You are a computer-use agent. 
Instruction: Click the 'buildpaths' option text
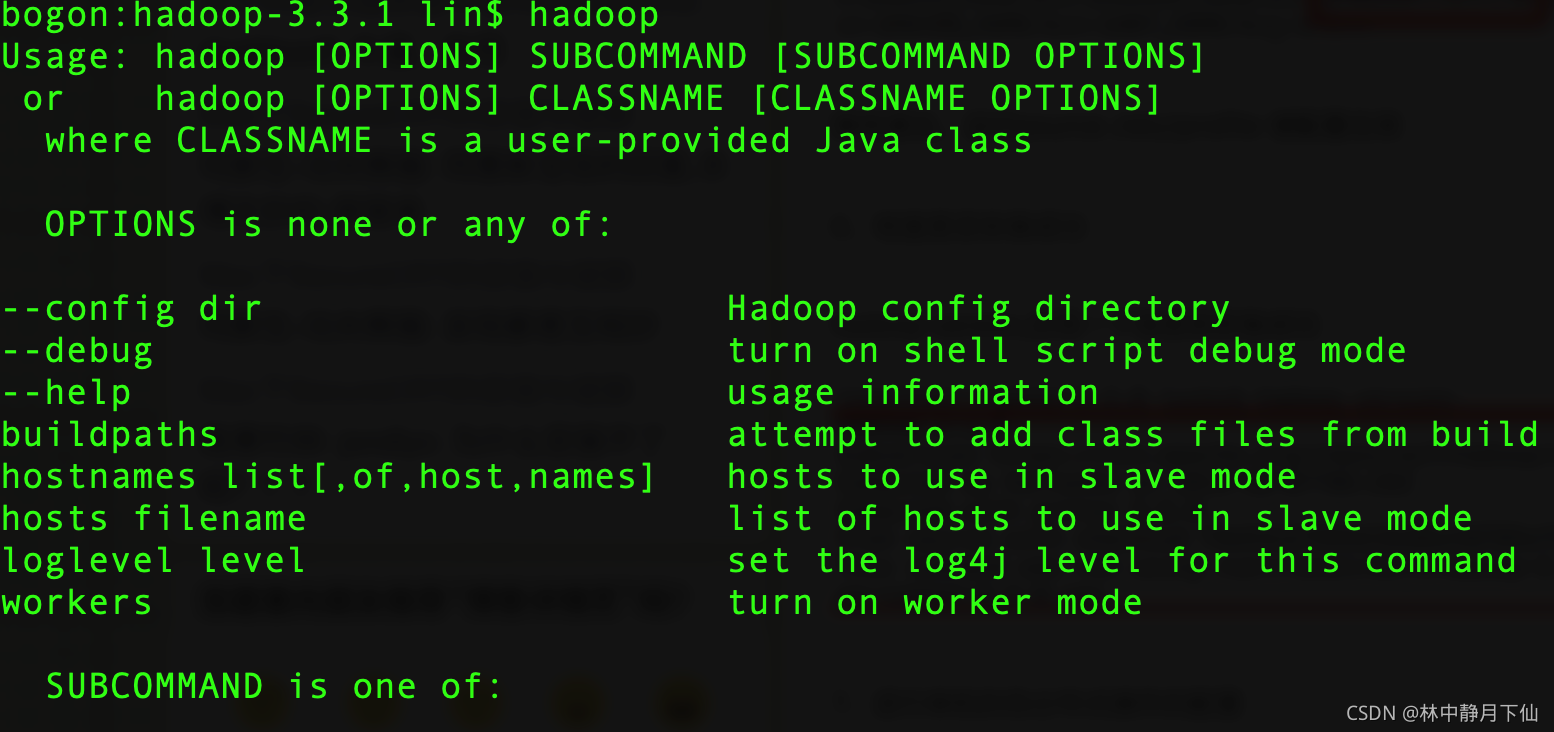(110, 435)
